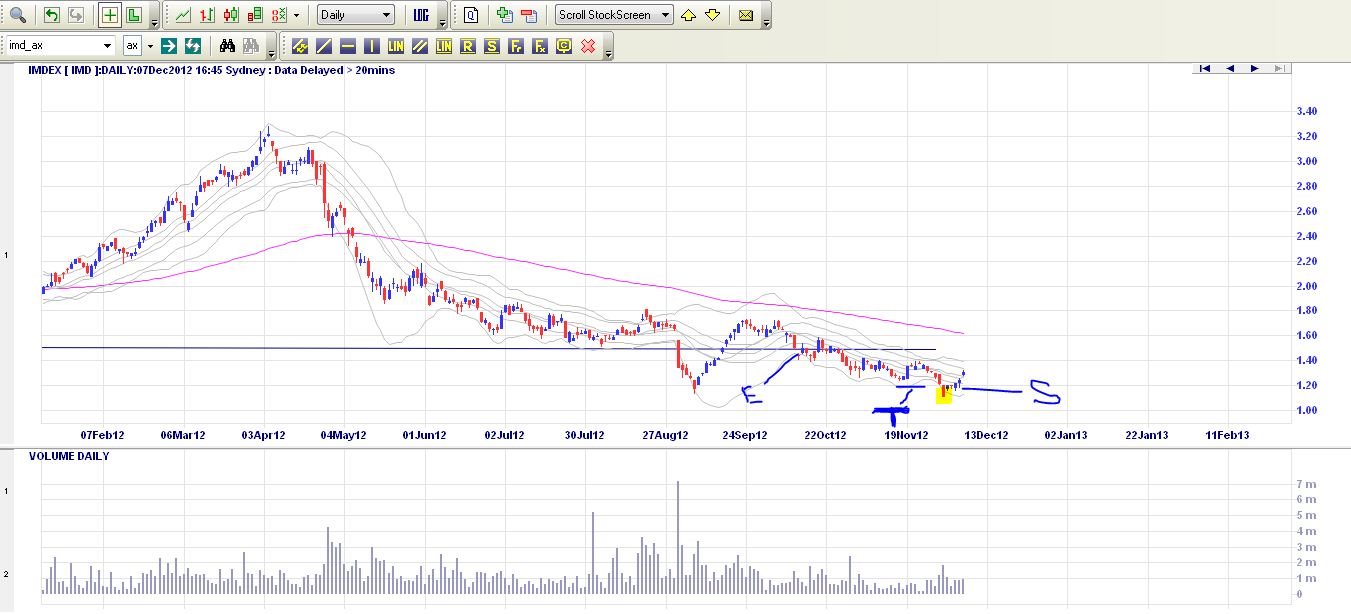Click the green refresh arrows icon
The height and width of the screenshot is (614, 1351).
pyautogui.click(x=193, y=45)
